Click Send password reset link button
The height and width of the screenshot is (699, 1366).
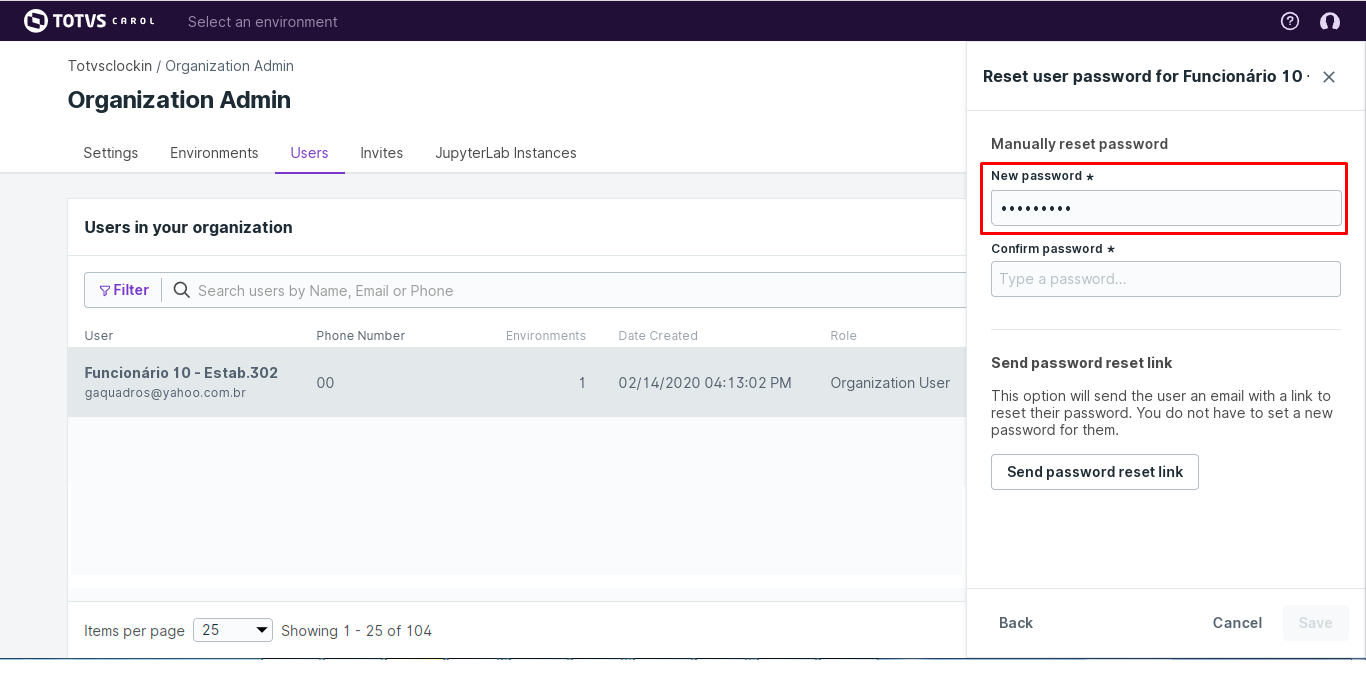coord(1095,472)
